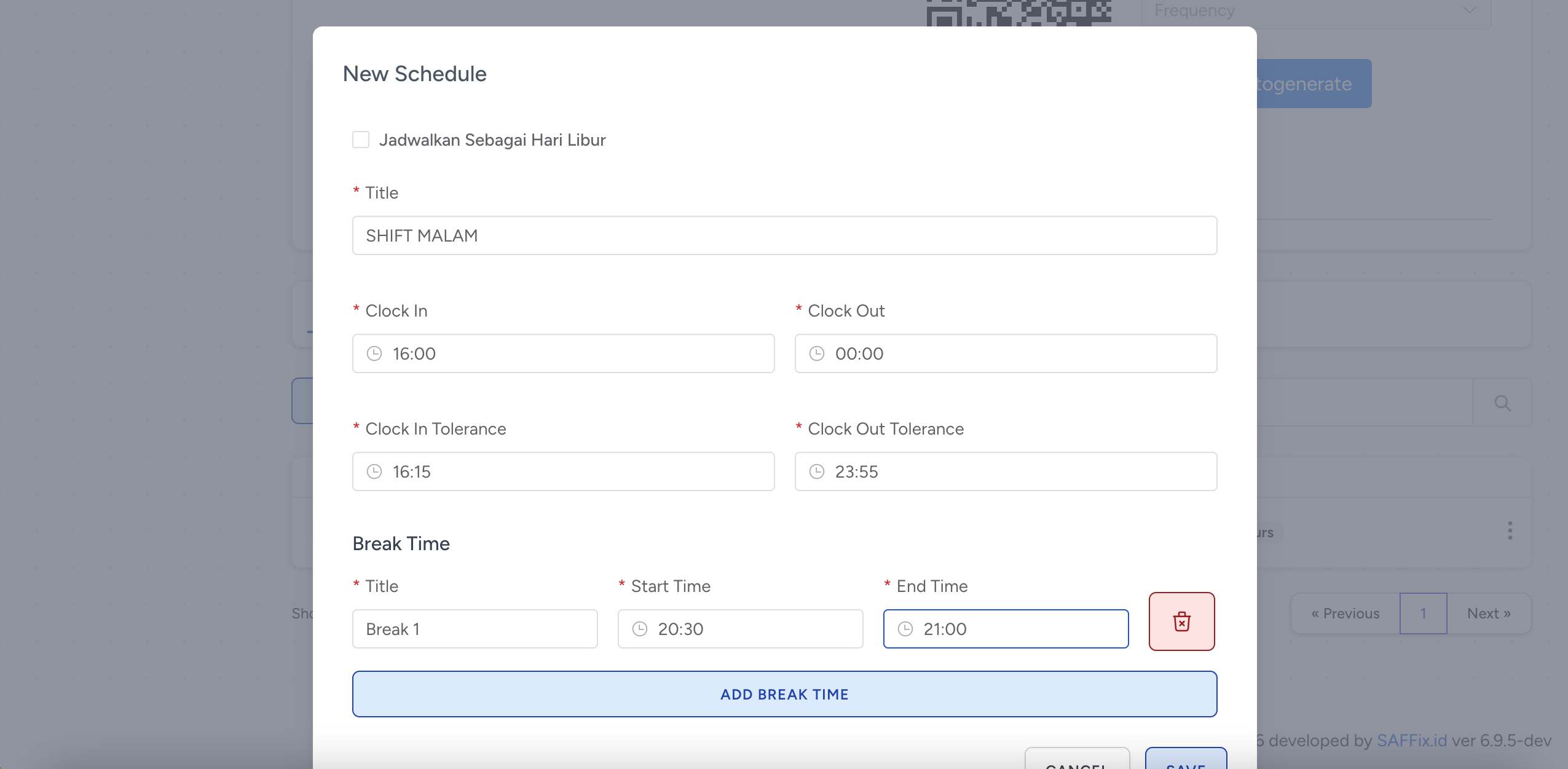The height and width of the screenshot is (769, 1568).
Task: Click the search magnifier icon behind dialog
Action: (1502, 403)
